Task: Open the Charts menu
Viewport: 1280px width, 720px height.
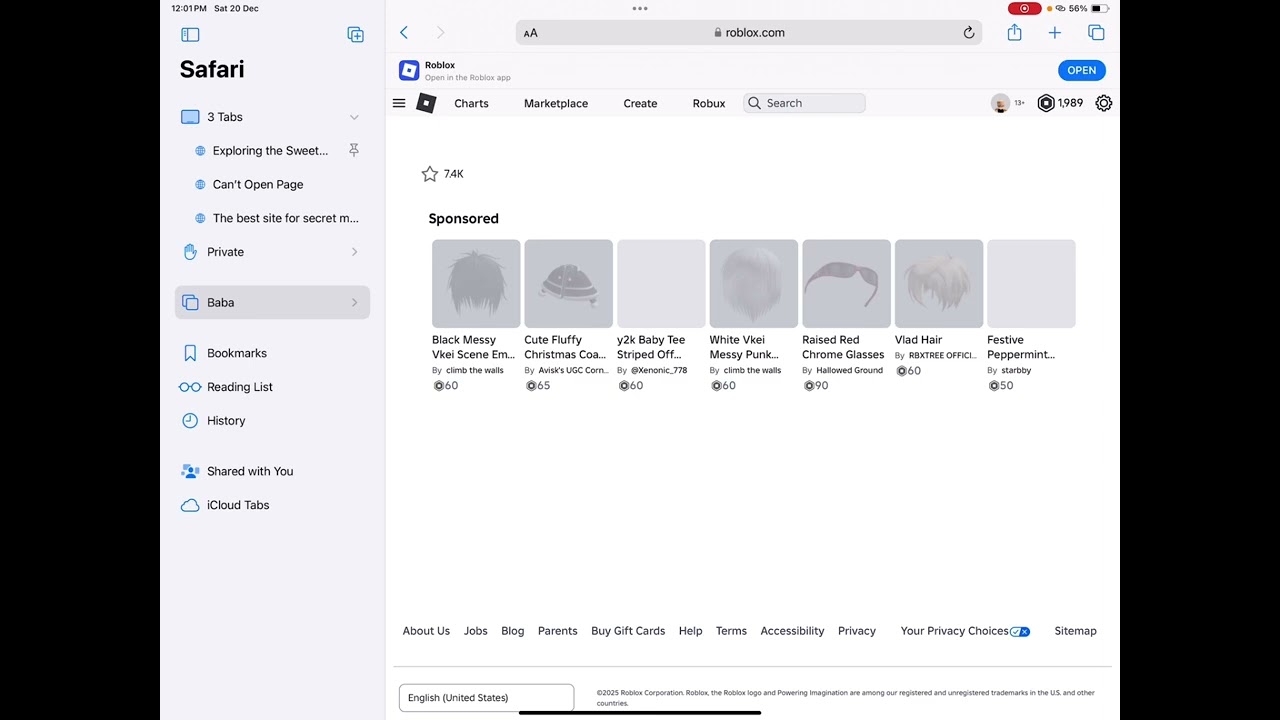Action: [471, 103]
